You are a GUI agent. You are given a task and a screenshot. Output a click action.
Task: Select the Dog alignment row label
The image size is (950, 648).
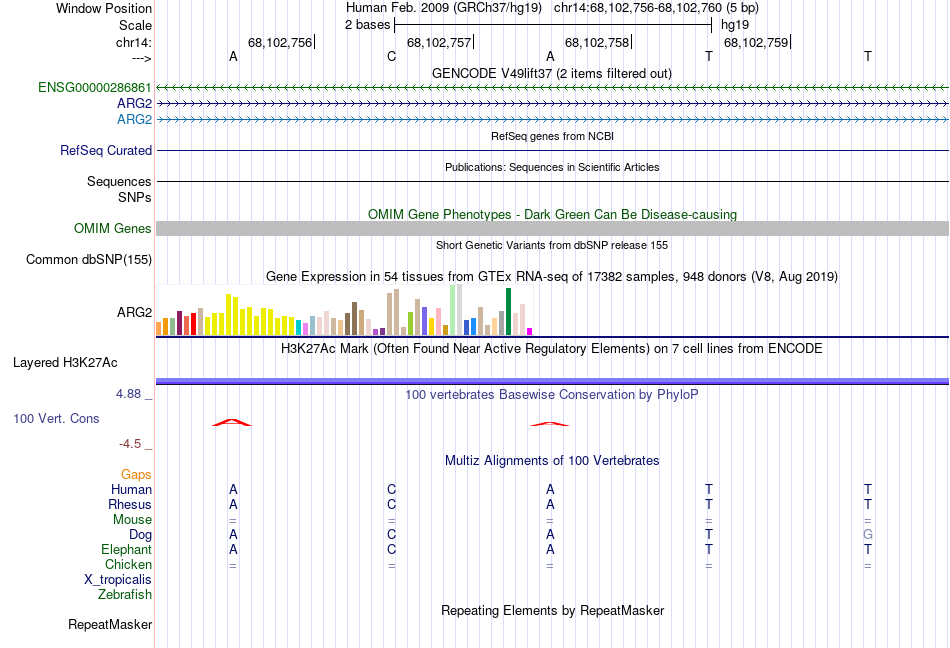click(140, 535)
